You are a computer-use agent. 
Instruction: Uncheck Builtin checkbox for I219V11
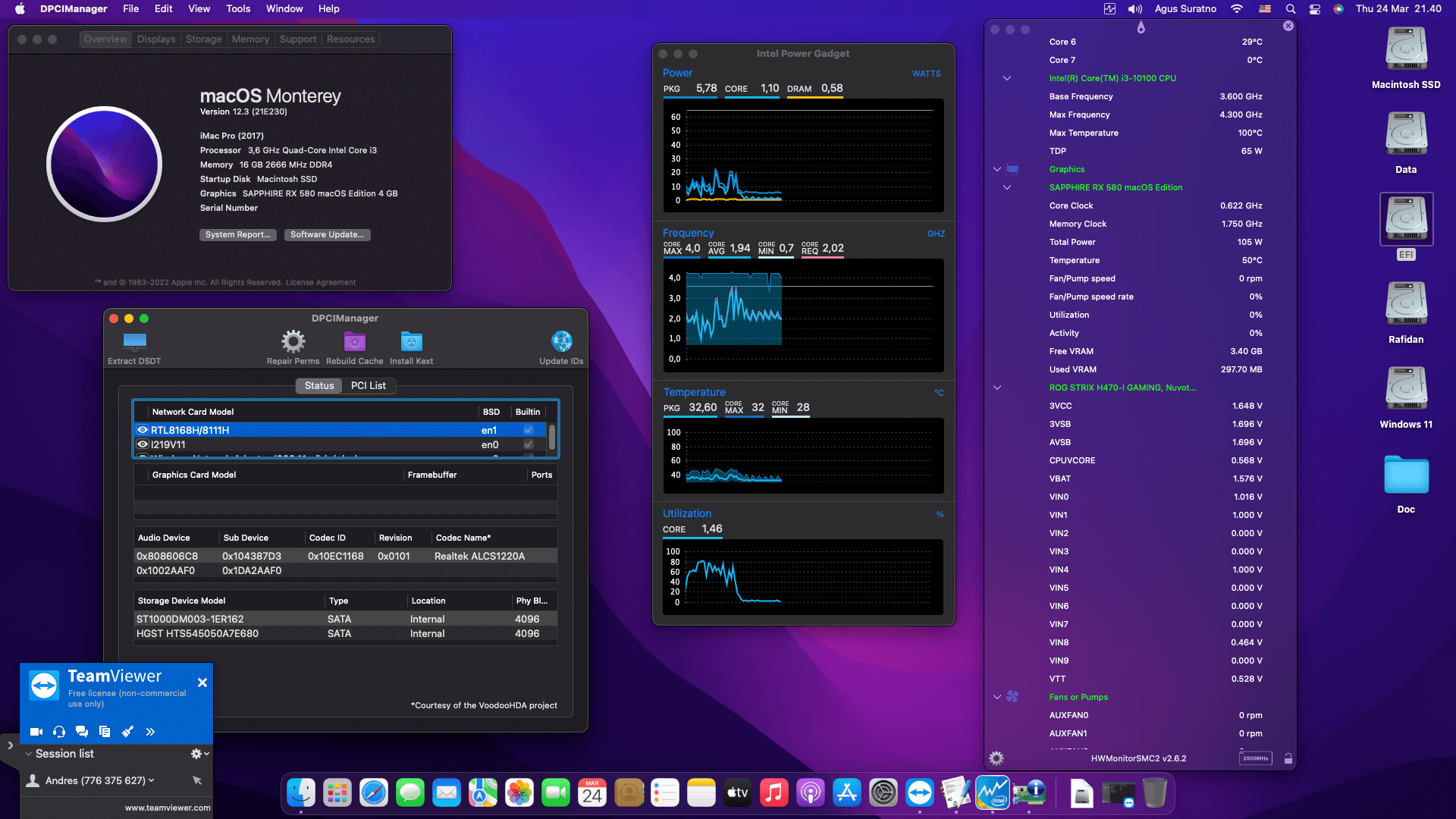[528, 444]
